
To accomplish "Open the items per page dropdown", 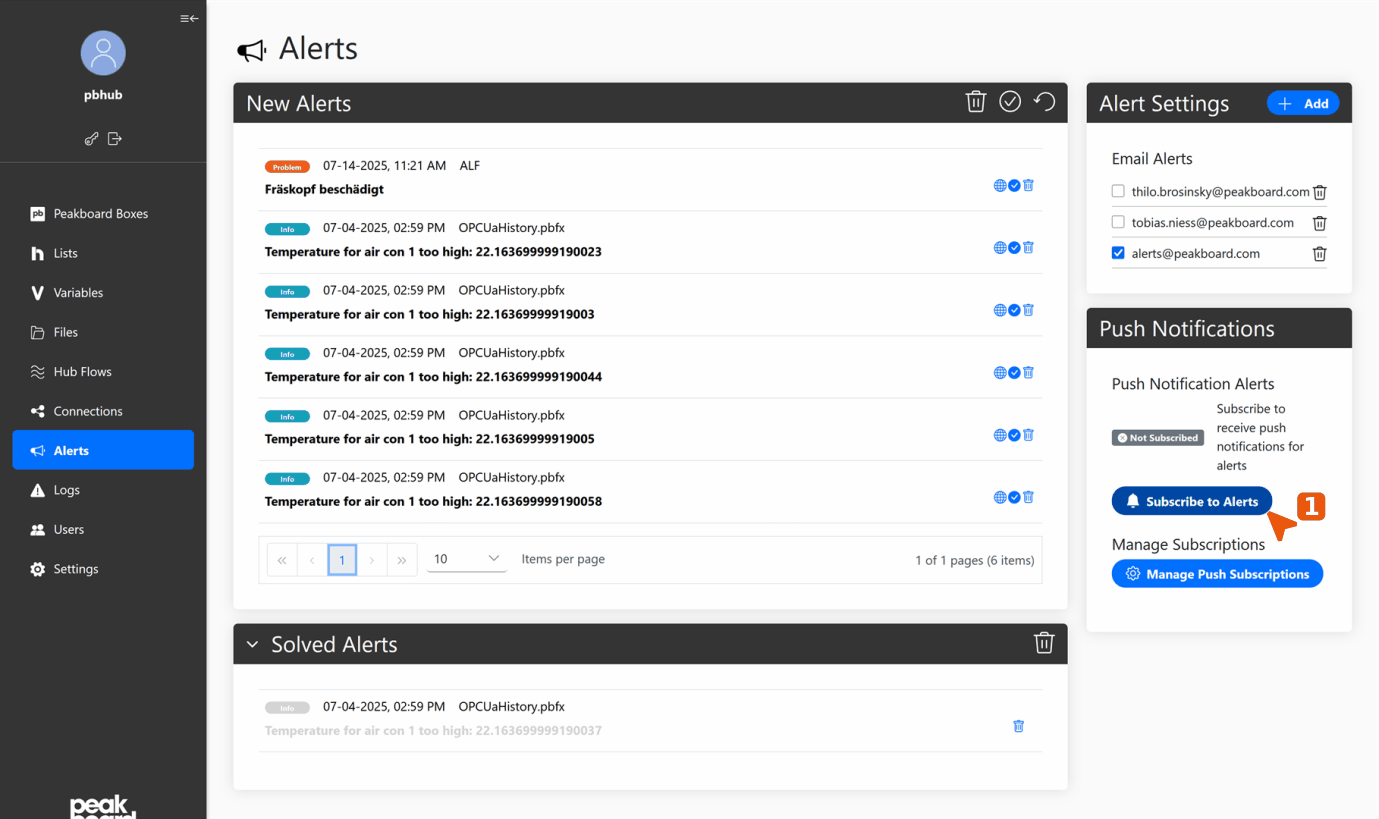I will tap(466, 559).
